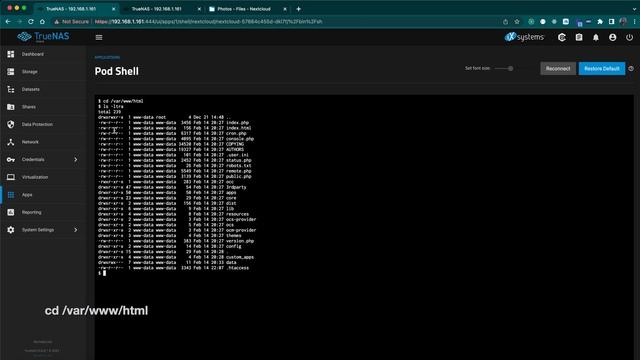Click the Reconnect button

(x=558, y=69)
